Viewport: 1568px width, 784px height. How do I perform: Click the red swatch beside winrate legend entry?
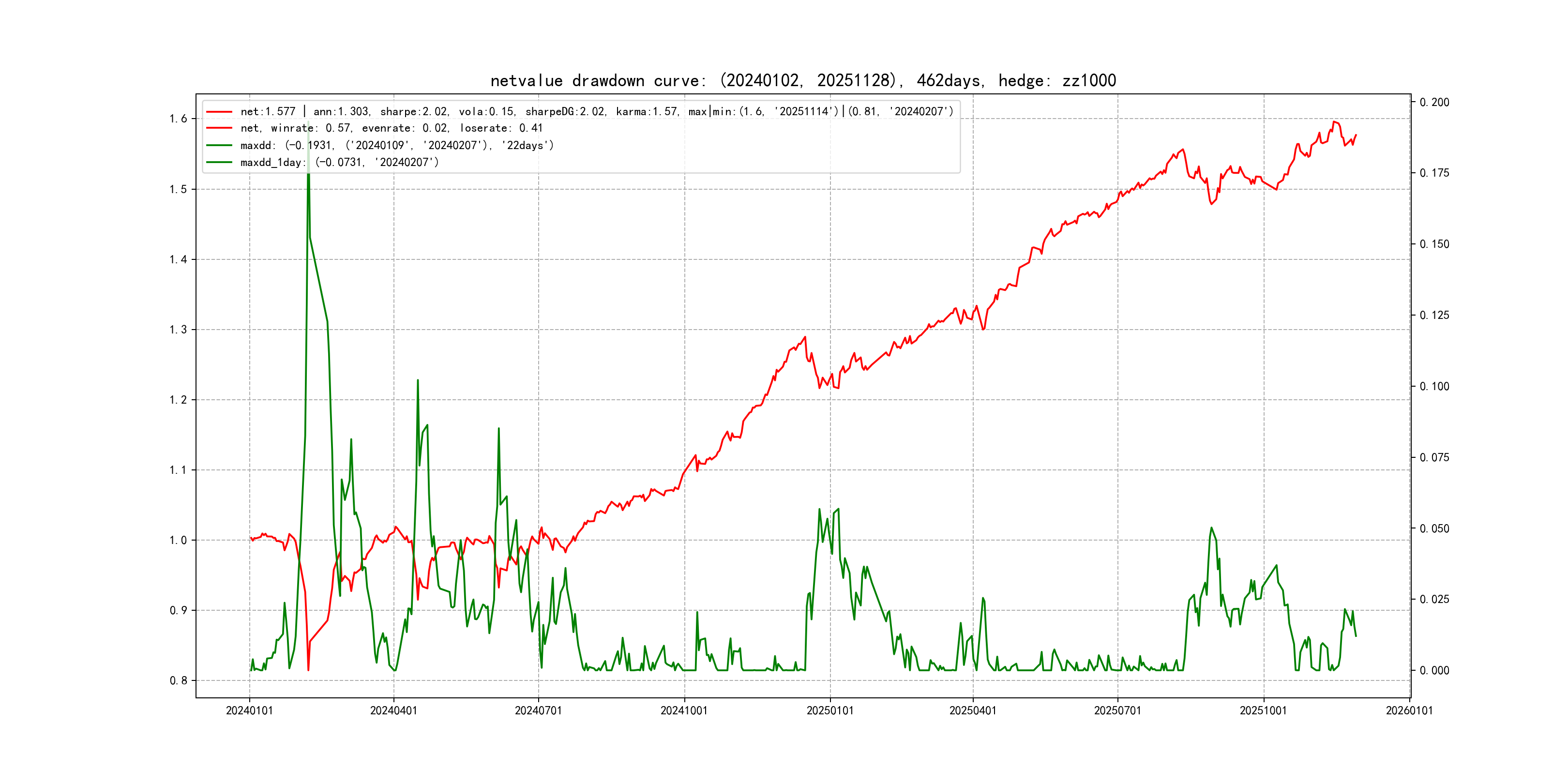[x=219, y=128]
